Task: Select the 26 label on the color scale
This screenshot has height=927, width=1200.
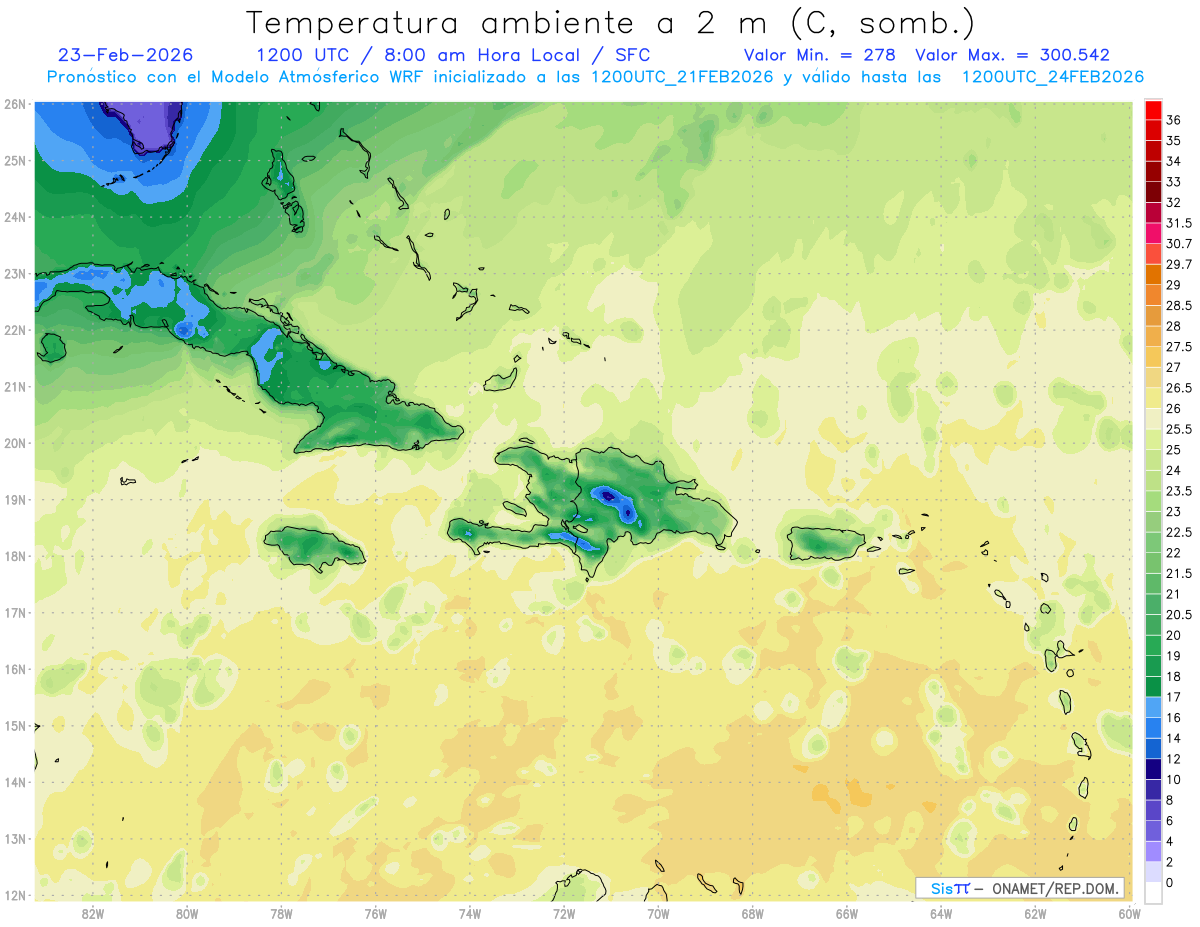Action: pyautogui.click(x=1173, y=408)
